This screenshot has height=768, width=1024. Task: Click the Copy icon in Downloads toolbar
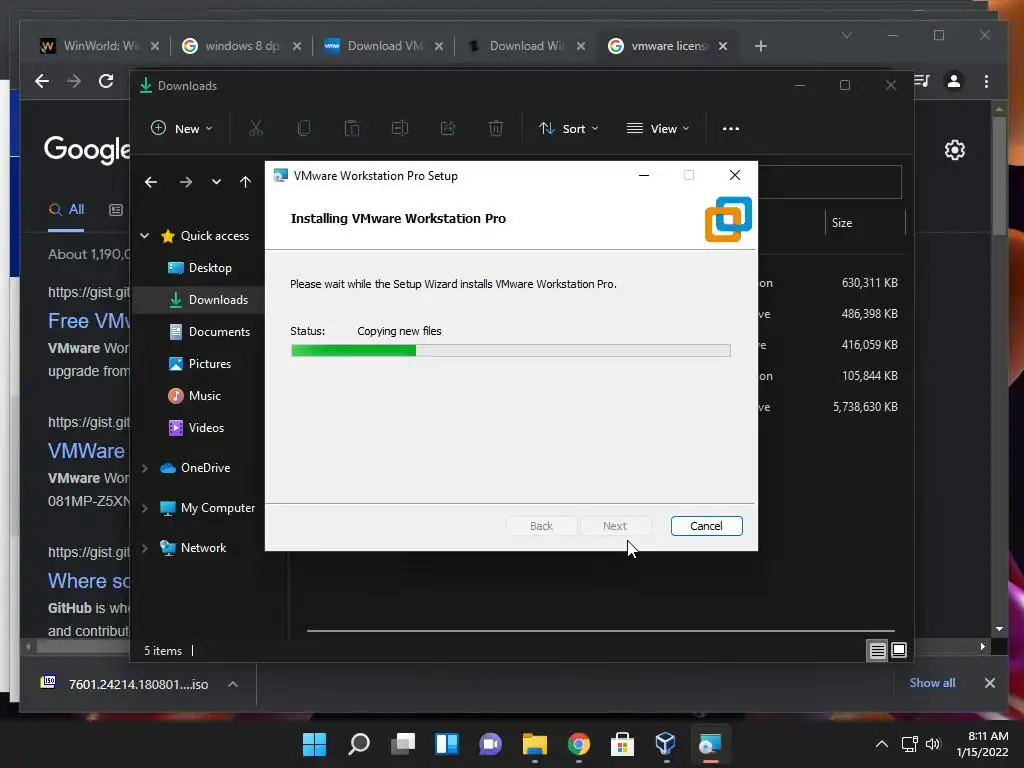pos(304,129)
